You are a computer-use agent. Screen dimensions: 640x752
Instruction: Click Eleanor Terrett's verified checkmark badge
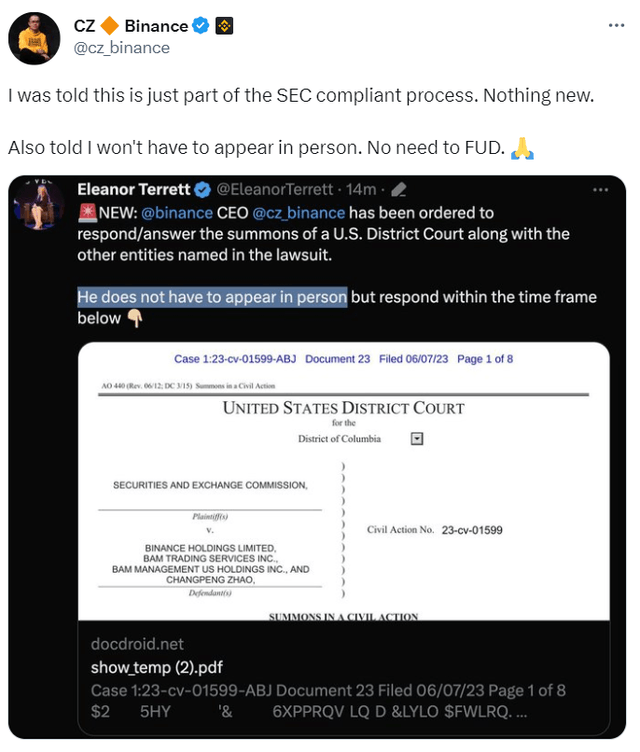click(203, 188)
